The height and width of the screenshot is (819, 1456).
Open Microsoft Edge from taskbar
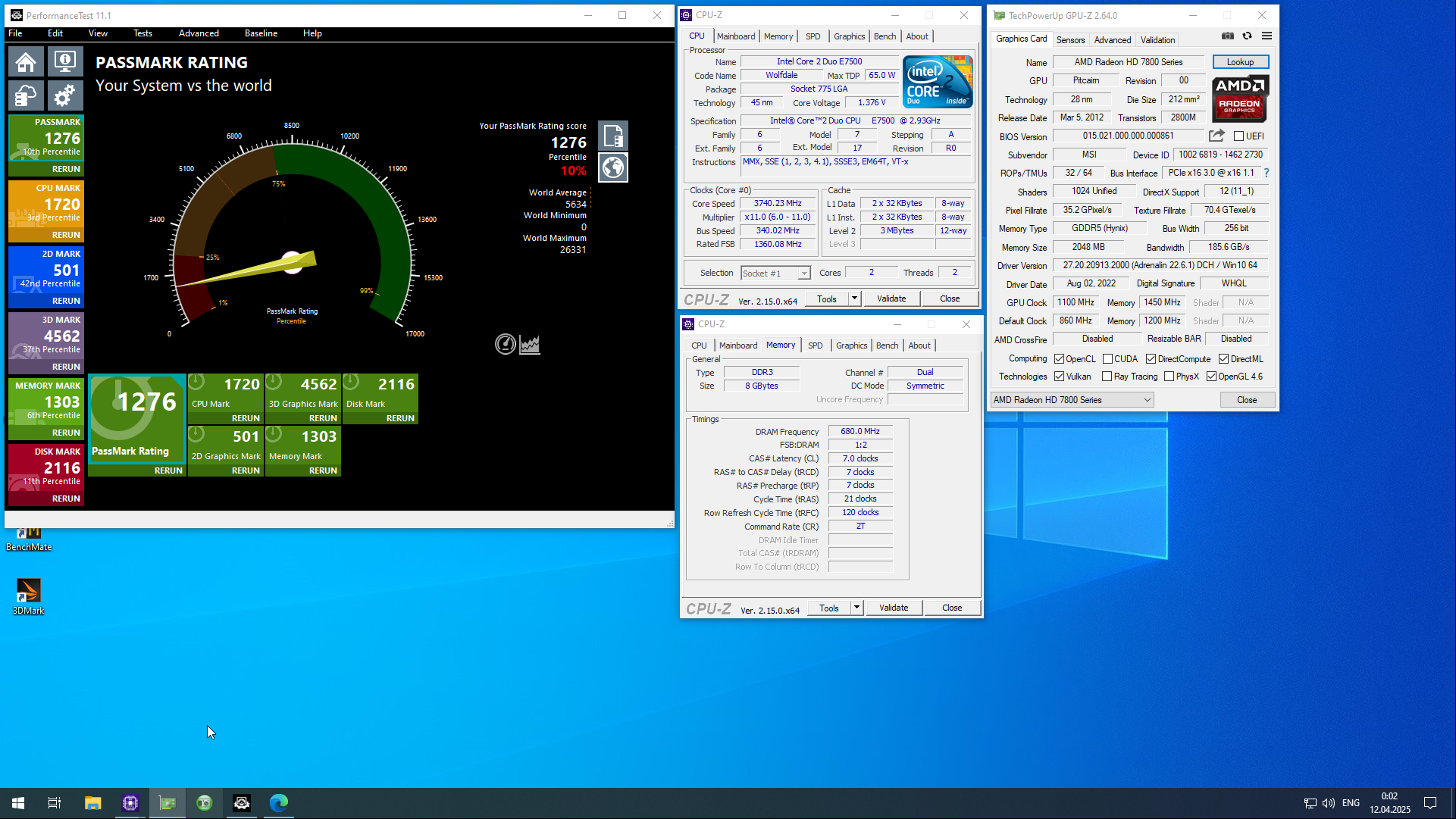tap(279, 803)
